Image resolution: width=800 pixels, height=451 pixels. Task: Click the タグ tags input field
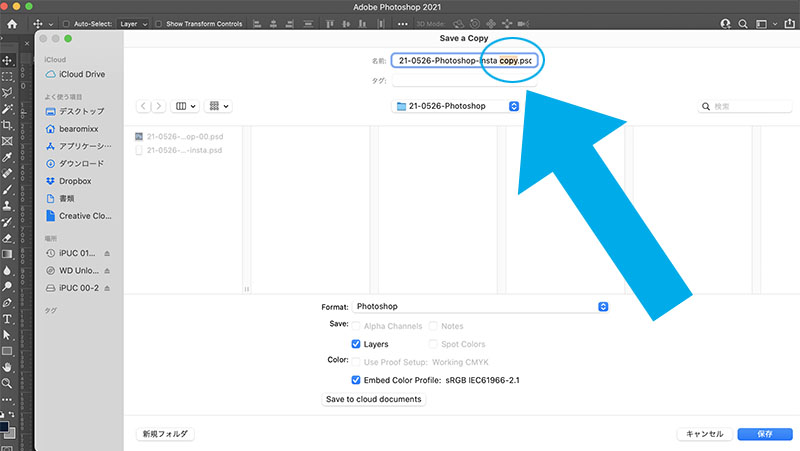(464, 81)
